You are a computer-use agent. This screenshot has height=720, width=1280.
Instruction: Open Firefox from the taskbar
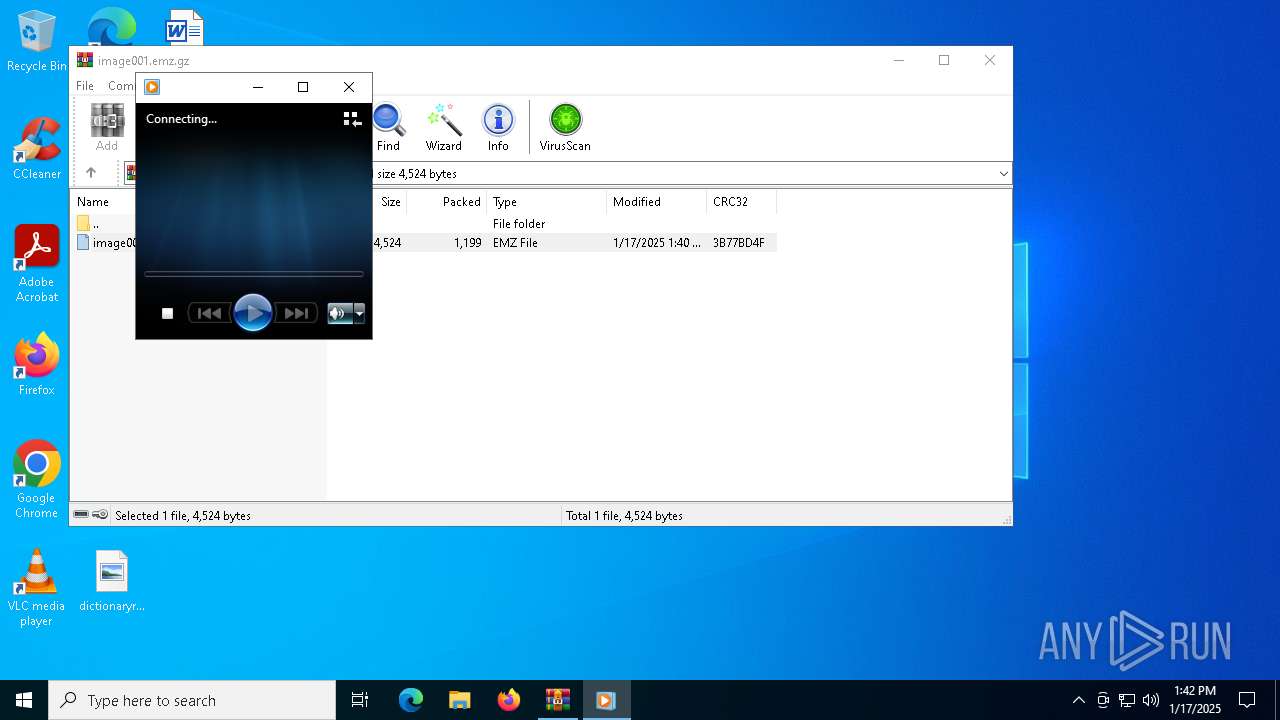coord(509,700)
